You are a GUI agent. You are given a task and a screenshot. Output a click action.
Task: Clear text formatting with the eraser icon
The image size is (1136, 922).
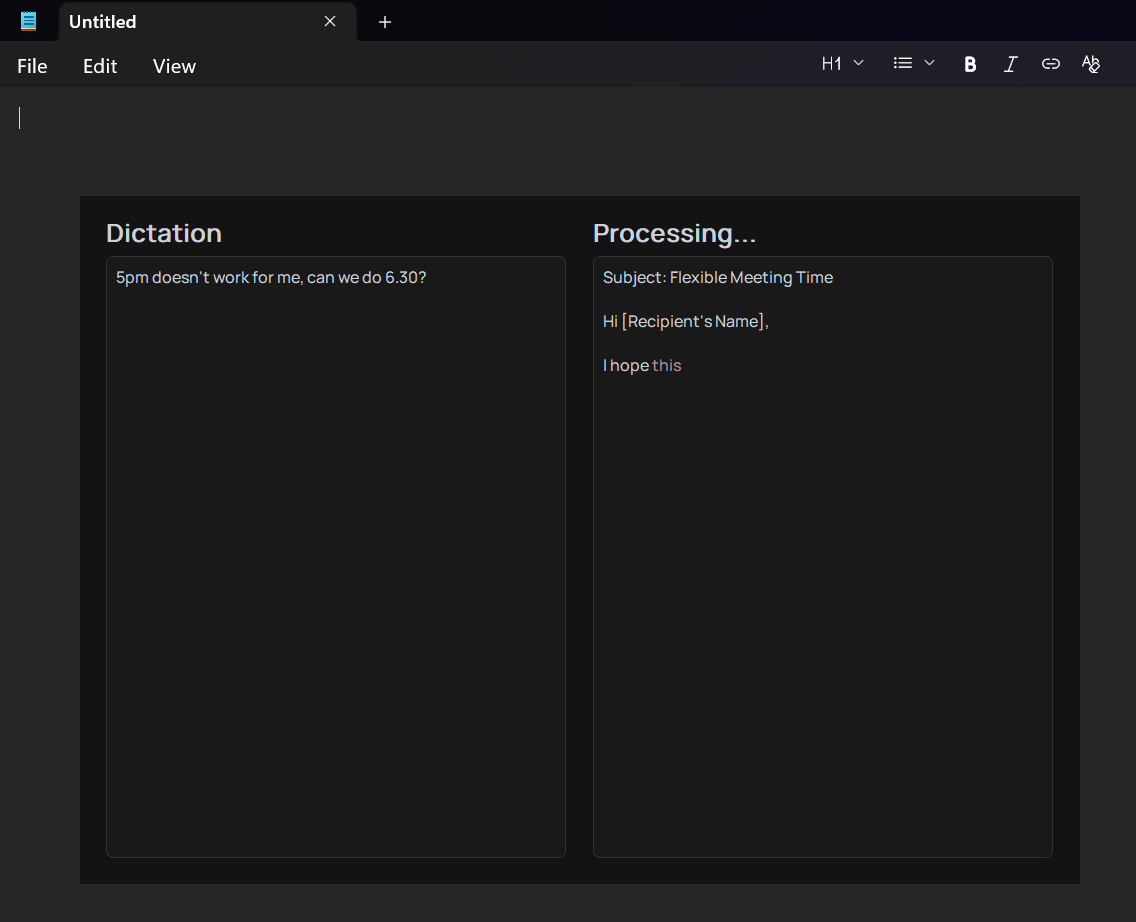click(x=1090, y=63)
